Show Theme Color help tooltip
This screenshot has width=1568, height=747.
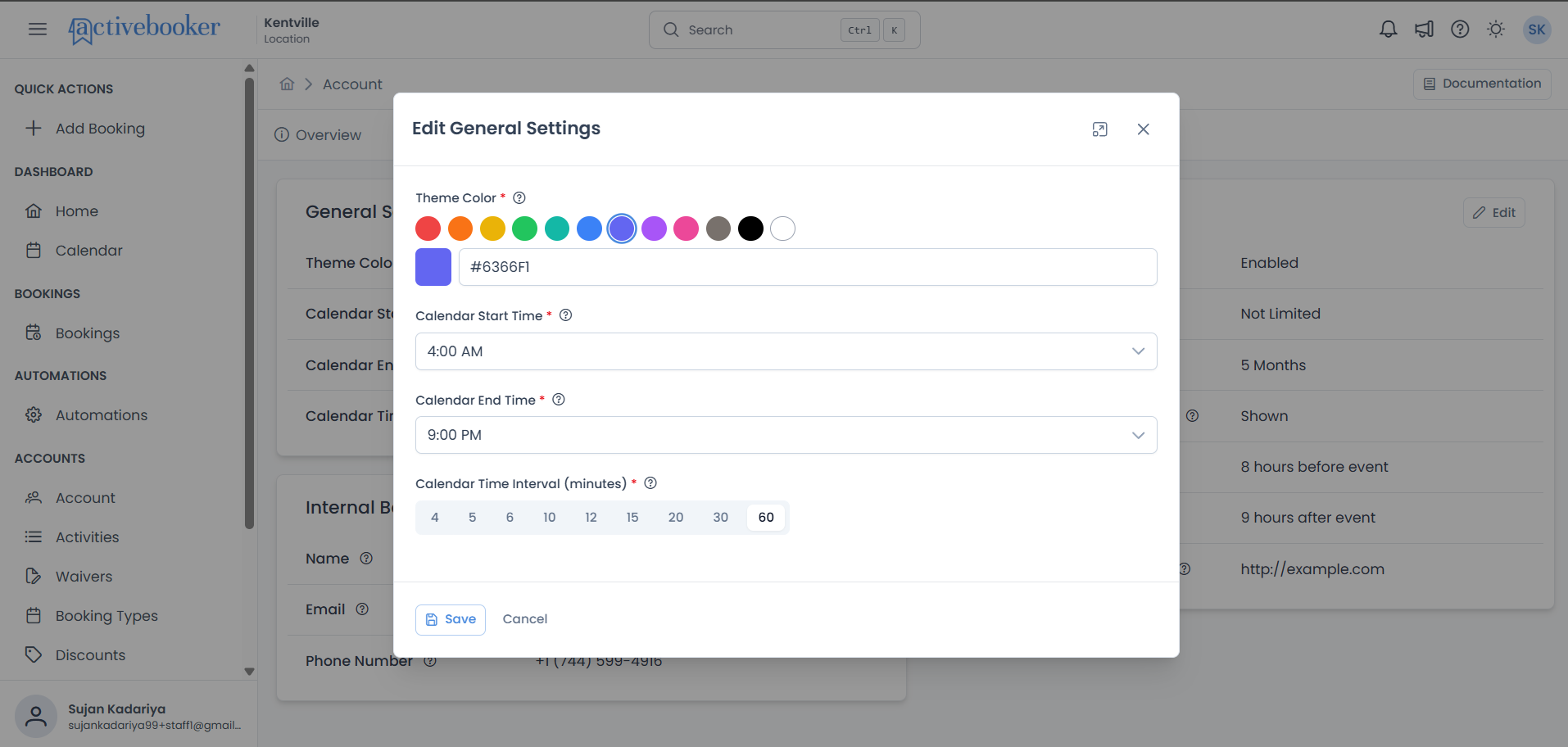pyautogui.click(x=519, y=197)
